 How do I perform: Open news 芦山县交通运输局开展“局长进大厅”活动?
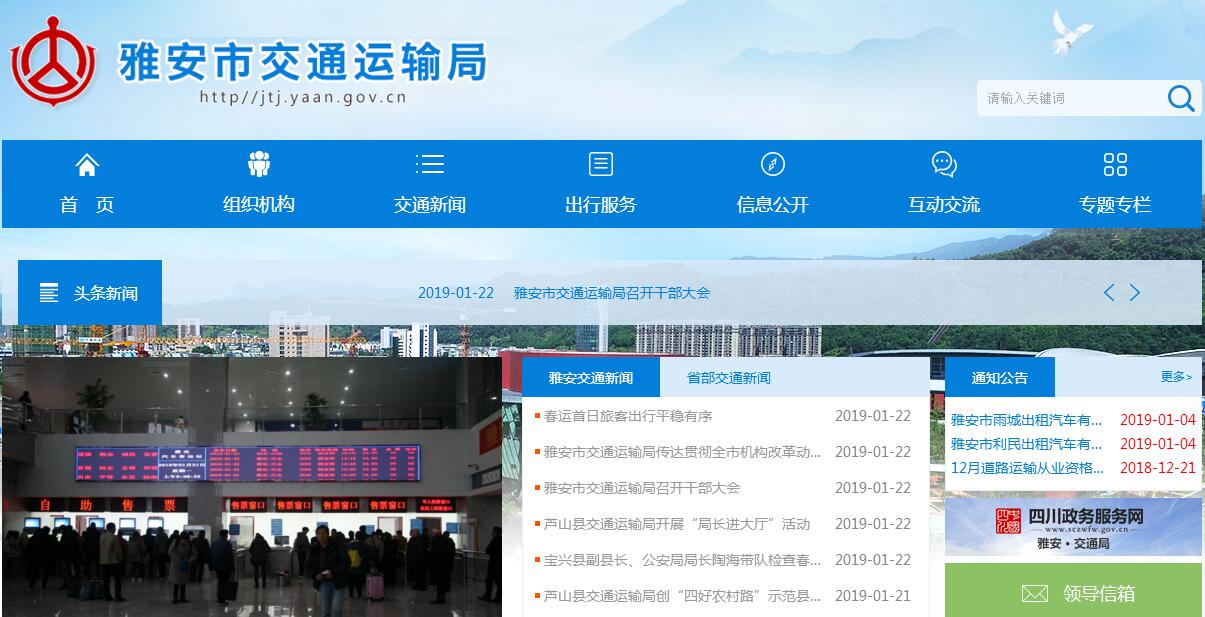coord(677,524)
